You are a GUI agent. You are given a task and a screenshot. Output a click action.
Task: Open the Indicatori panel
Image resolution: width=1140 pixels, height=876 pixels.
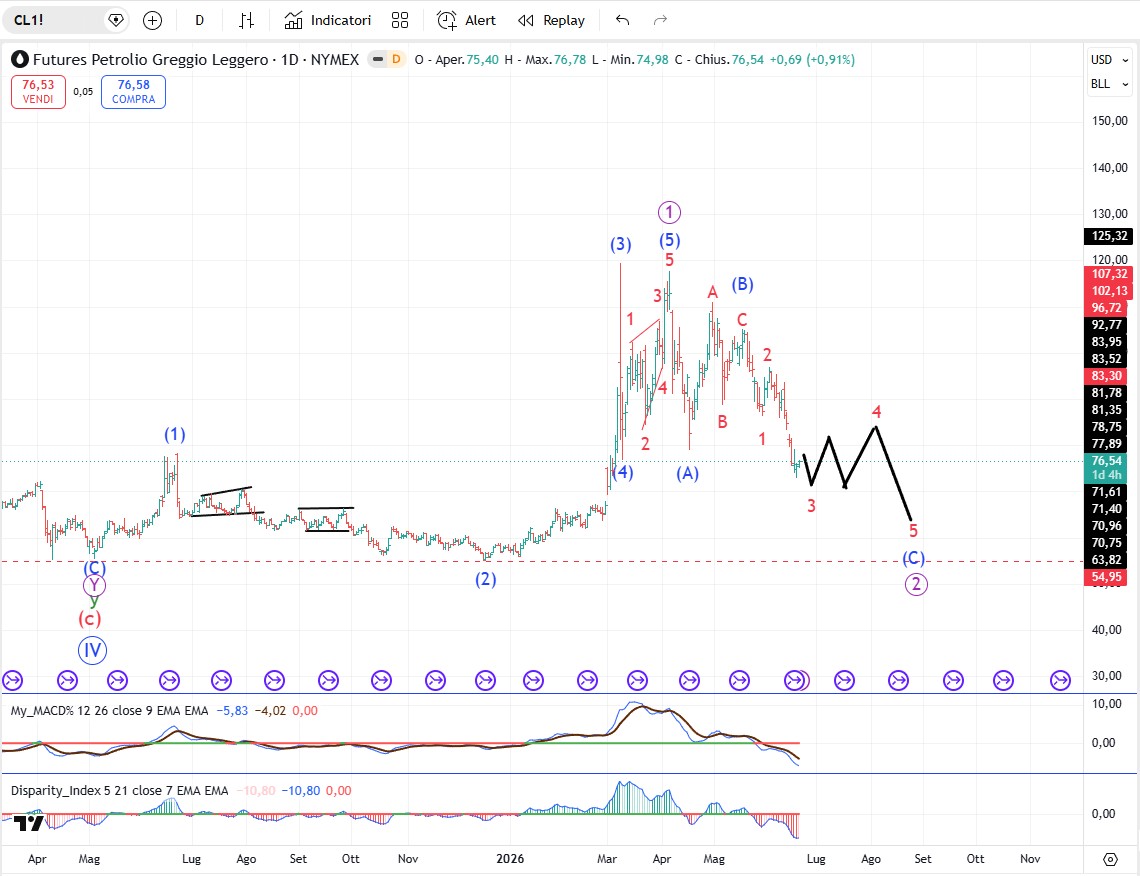click(x=328, y=20)
